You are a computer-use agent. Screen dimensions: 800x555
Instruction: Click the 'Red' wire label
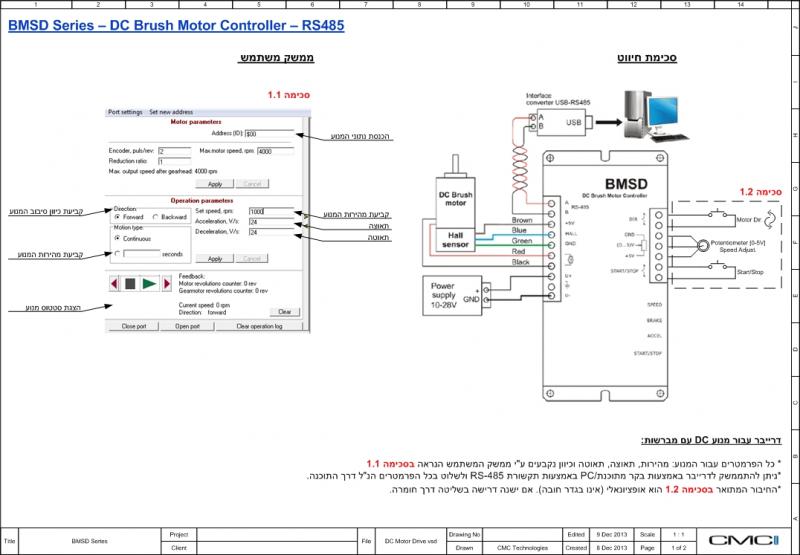click(518, 251)
